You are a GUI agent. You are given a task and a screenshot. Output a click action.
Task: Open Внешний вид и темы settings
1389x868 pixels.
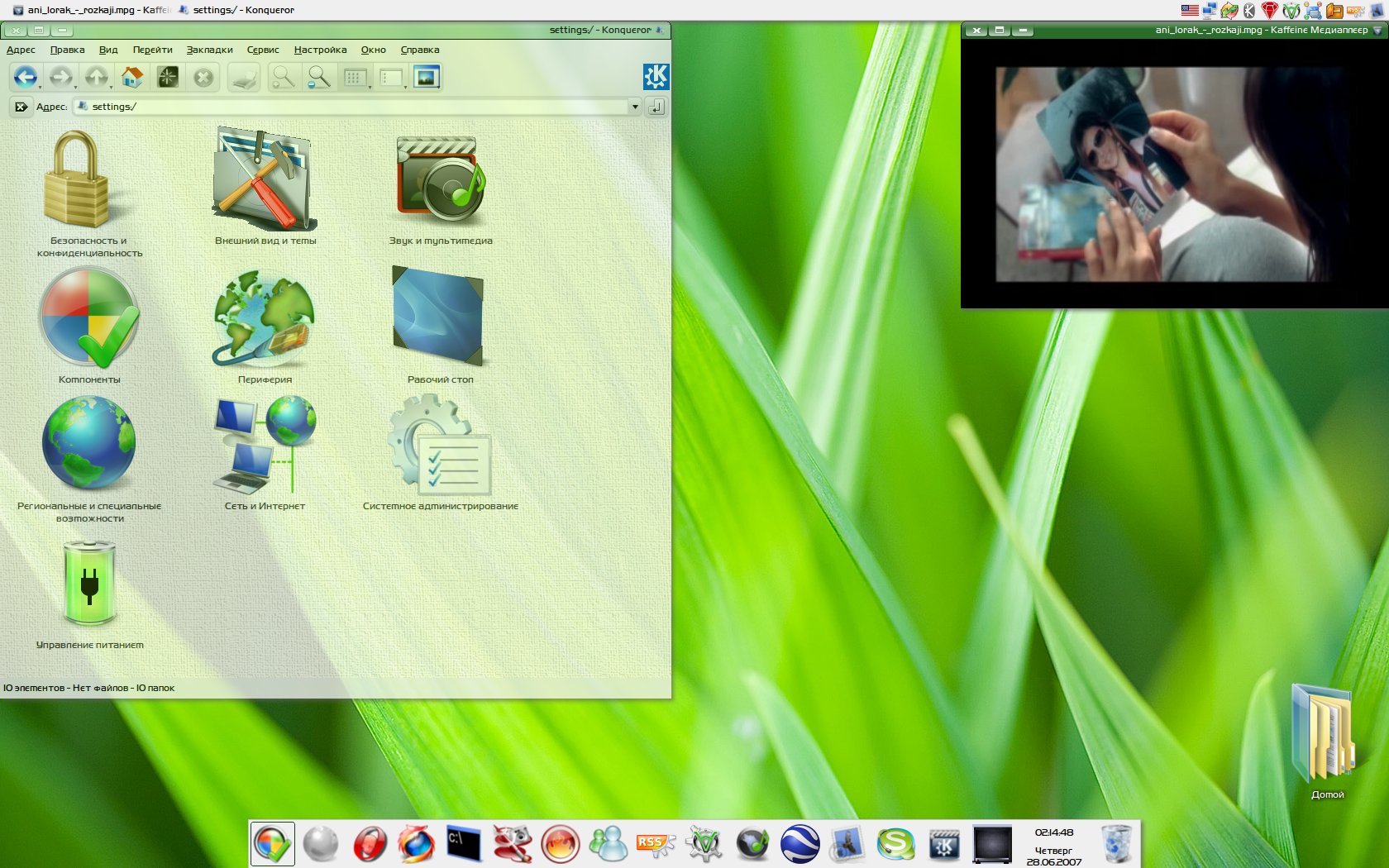pyautogui.click(x=265, y=187)
